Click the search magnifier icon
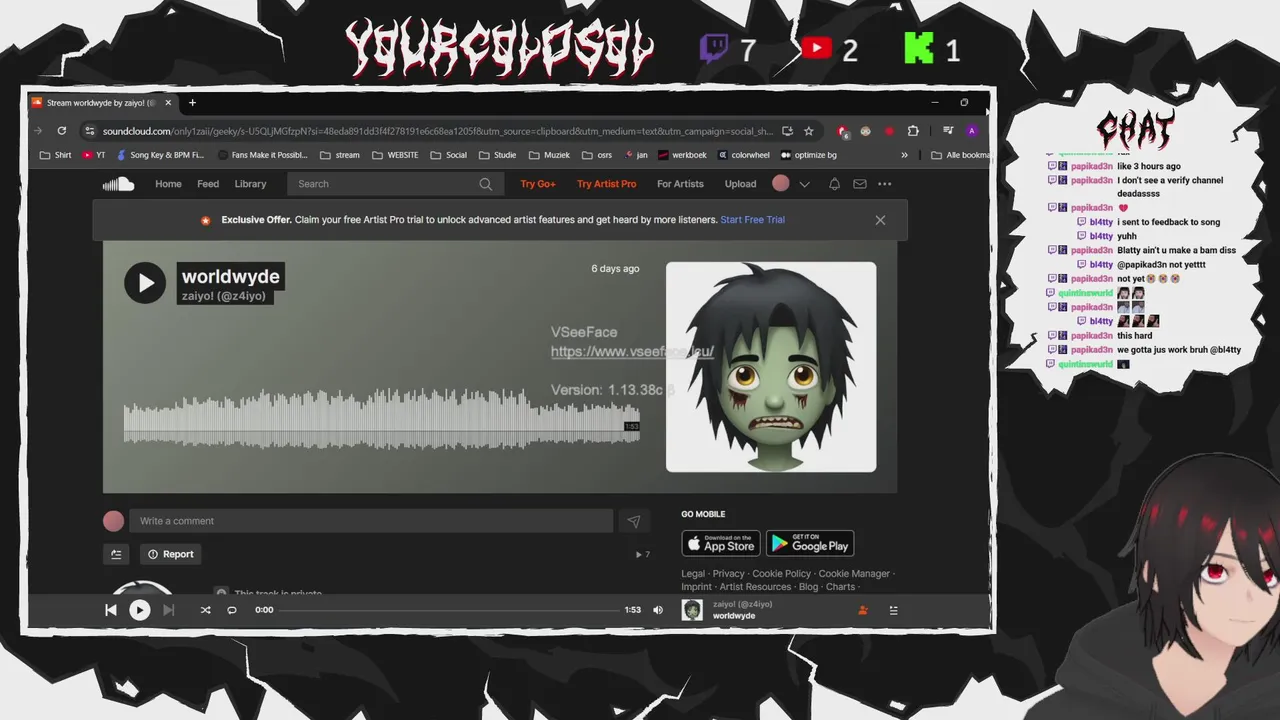The height and width of the screenshot is (720, 1280). [x=485, y=184]
